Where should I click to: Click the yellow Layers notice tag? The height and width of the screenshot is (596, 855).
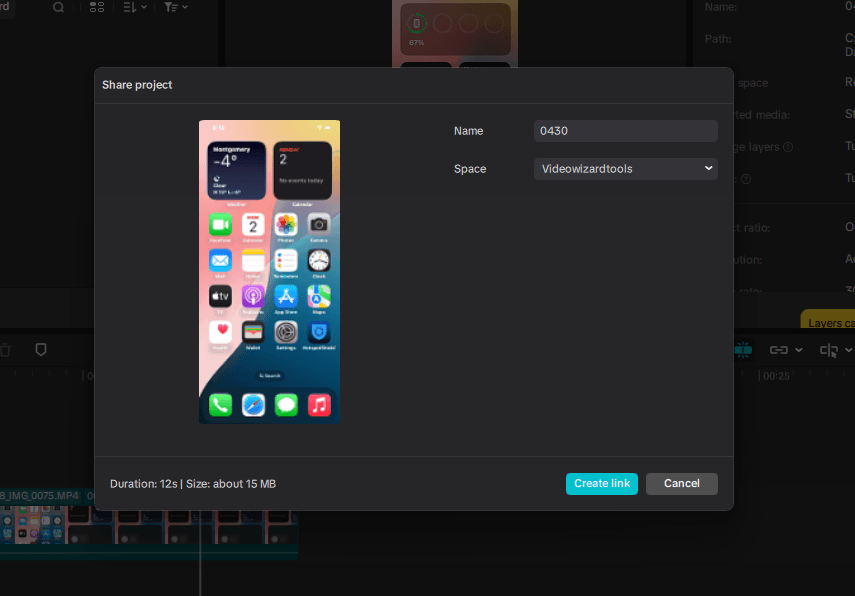tap(828, 320)
